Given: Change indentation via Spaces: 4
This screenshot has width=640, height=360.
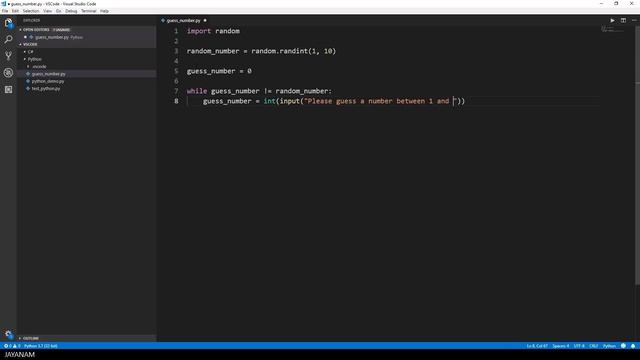Looking at the screenshot, I should 561,346.
